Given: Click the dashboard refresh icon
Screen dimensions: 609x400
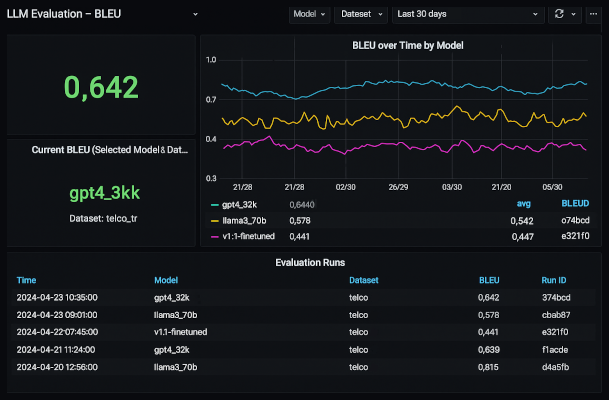Looking at the screenshot, I should click(559, 15).
